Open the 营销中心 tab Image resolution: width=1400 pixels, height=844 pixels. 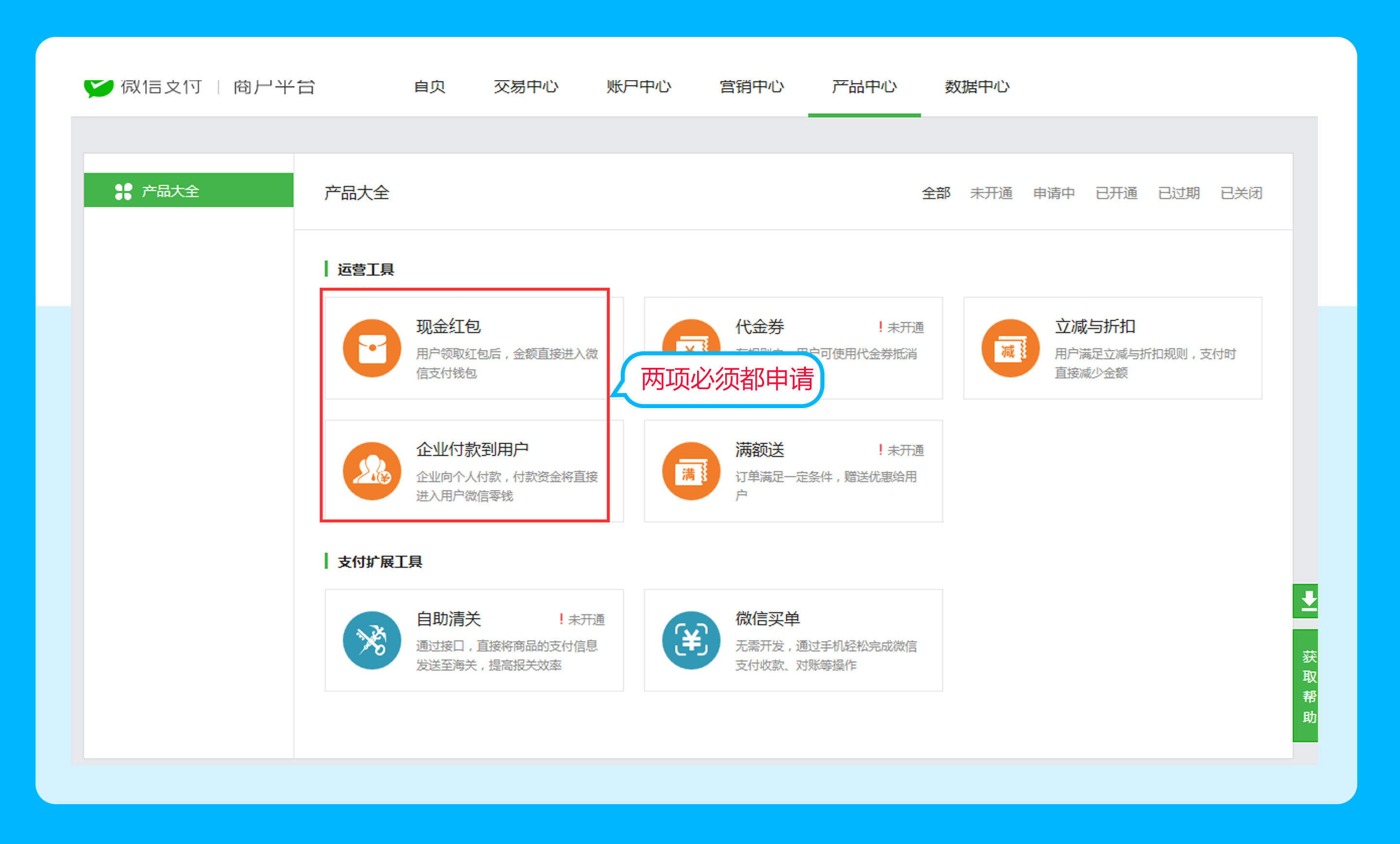point(751,86)
